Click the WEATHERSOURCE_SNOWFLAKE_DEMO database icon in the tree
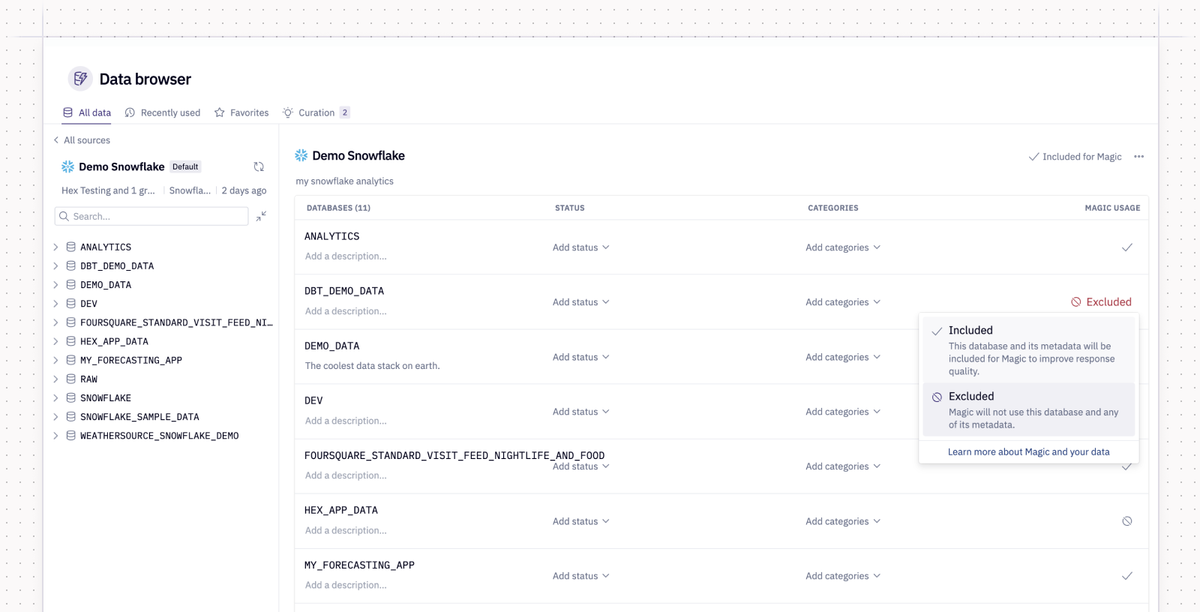Viewport: 1200px width, 612px height. point(71,435)
